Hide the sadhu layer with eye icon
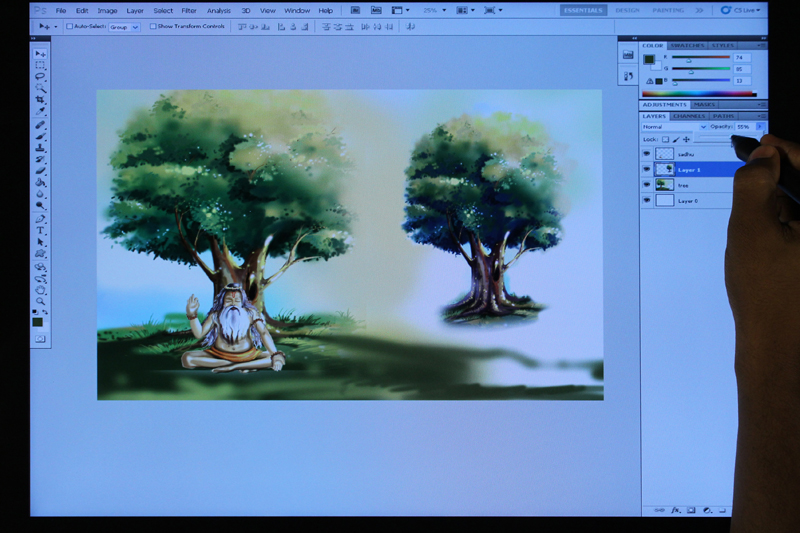Image resolution: width=800 pixels, height=533 pixels. [646, 154]
